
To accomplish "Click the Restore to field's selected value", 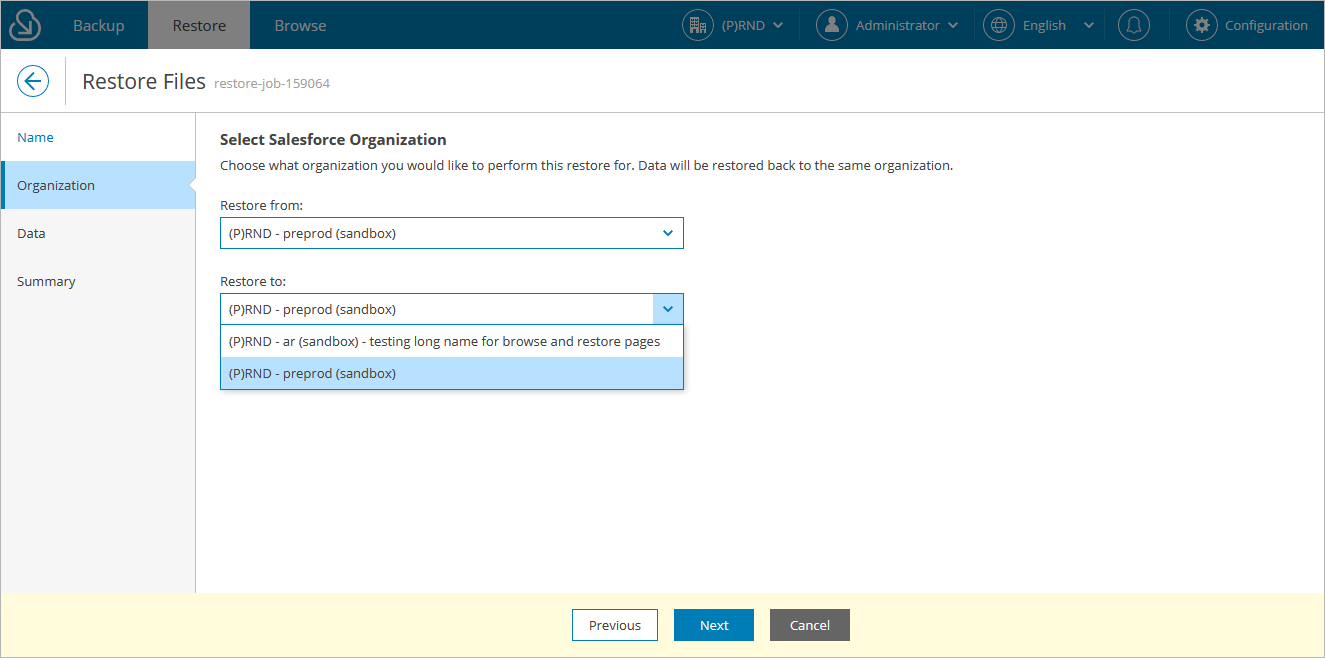I will pyautogui.click(x=312, y=309).
